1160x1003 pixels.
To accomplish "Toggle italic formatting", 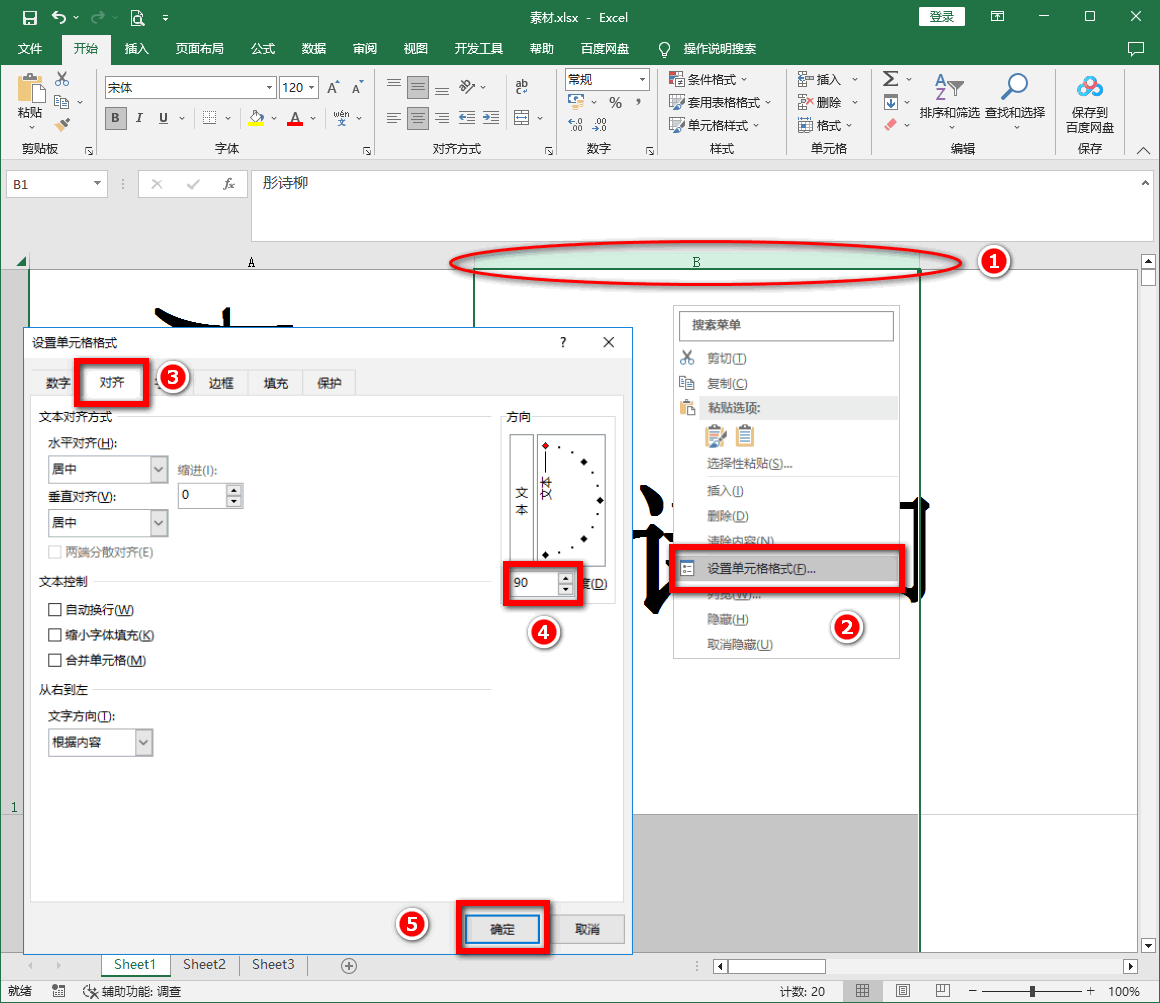I will click(x=139, y=118).
